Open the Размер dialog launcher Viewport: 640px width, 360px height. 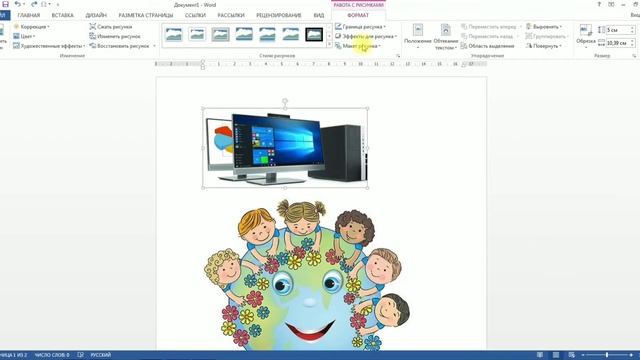634,56
